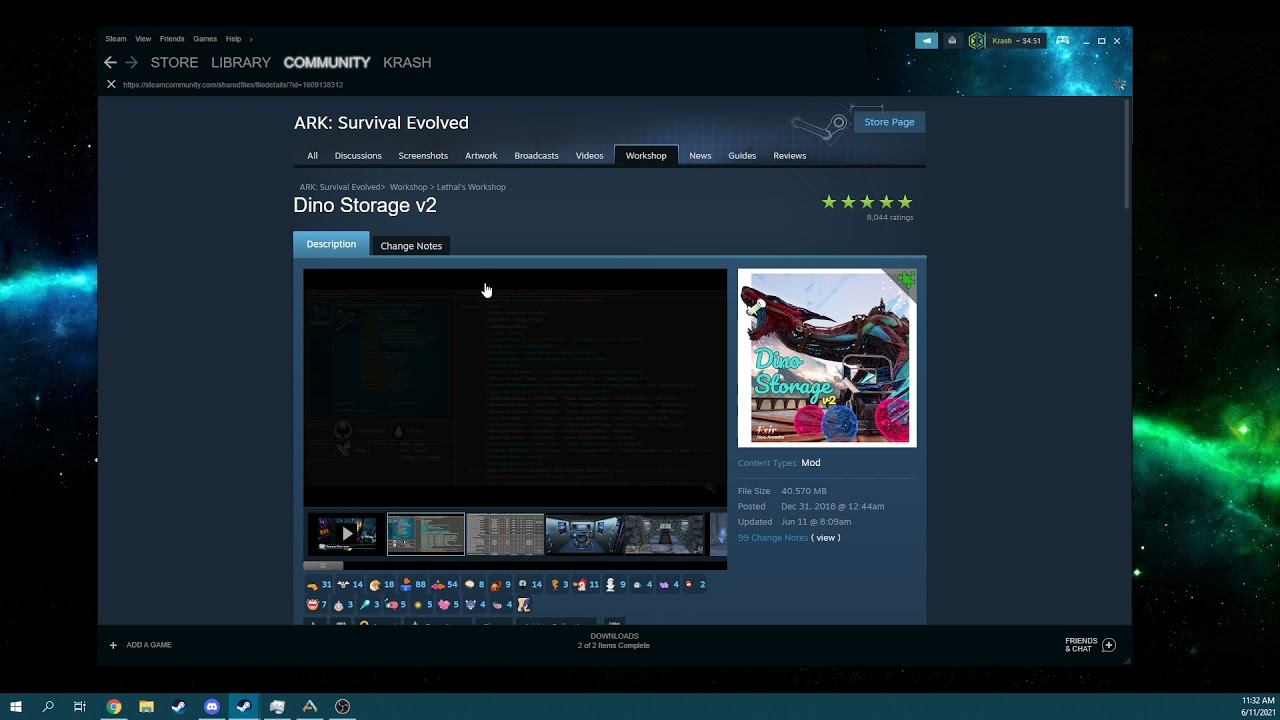Open Discord from the taskbar
This screenshot has width=1280, height=720.
coord(212,706)
